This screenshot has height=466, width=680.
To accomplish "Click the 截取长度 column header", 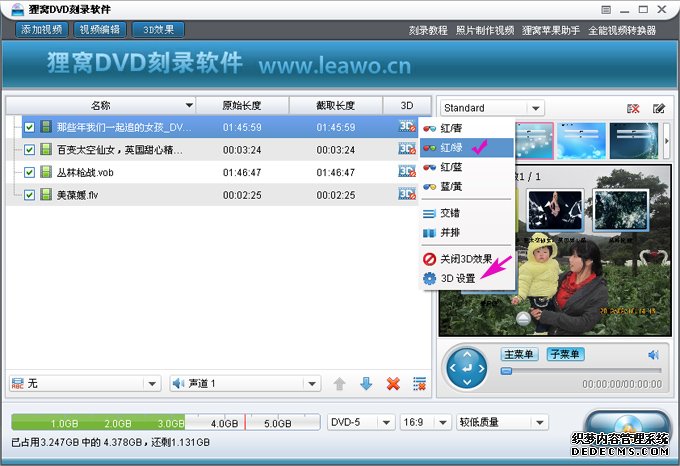I will click(336, 105).
